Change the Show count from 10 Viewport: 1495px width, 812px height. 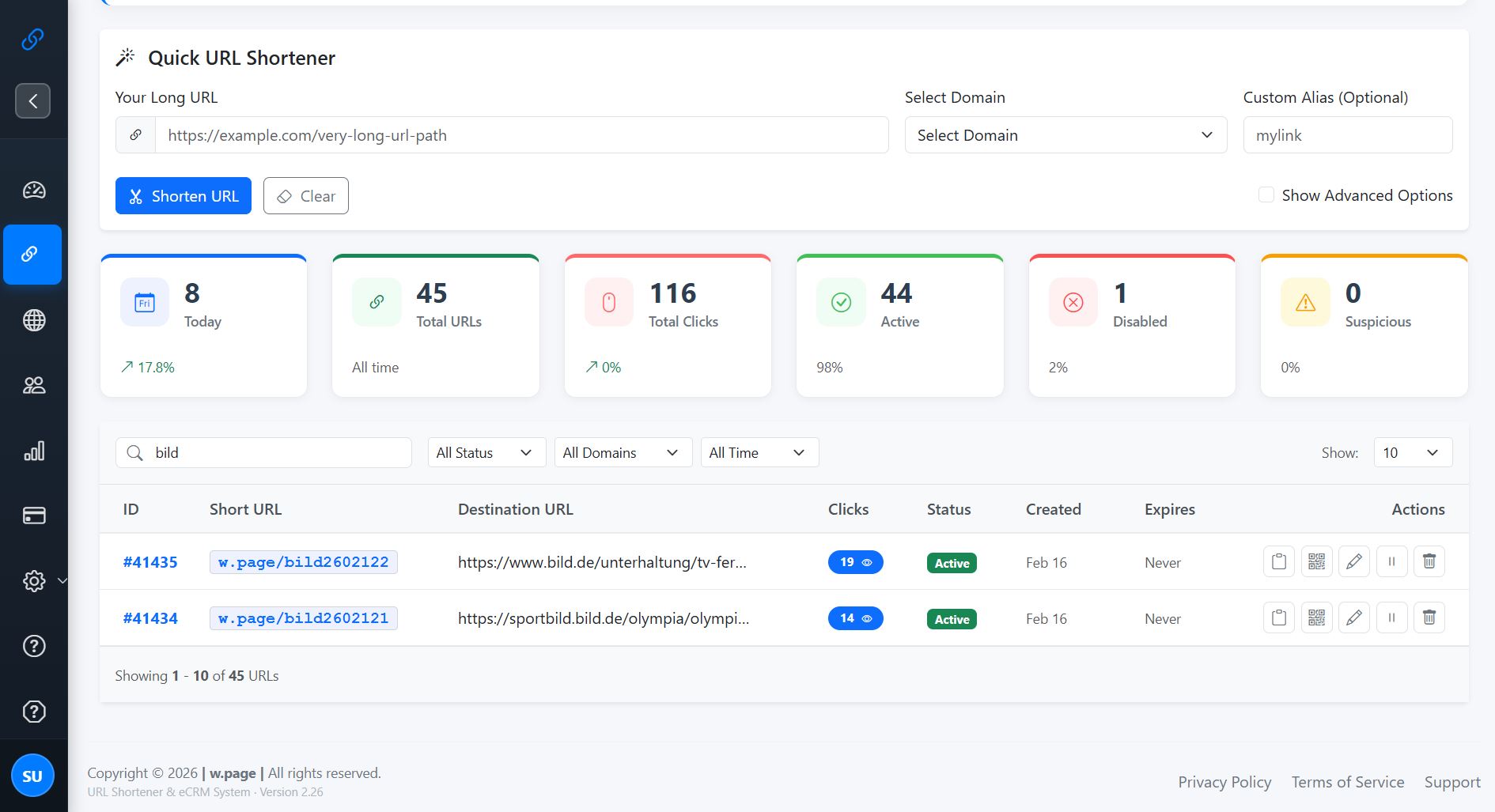[1412, 452]
